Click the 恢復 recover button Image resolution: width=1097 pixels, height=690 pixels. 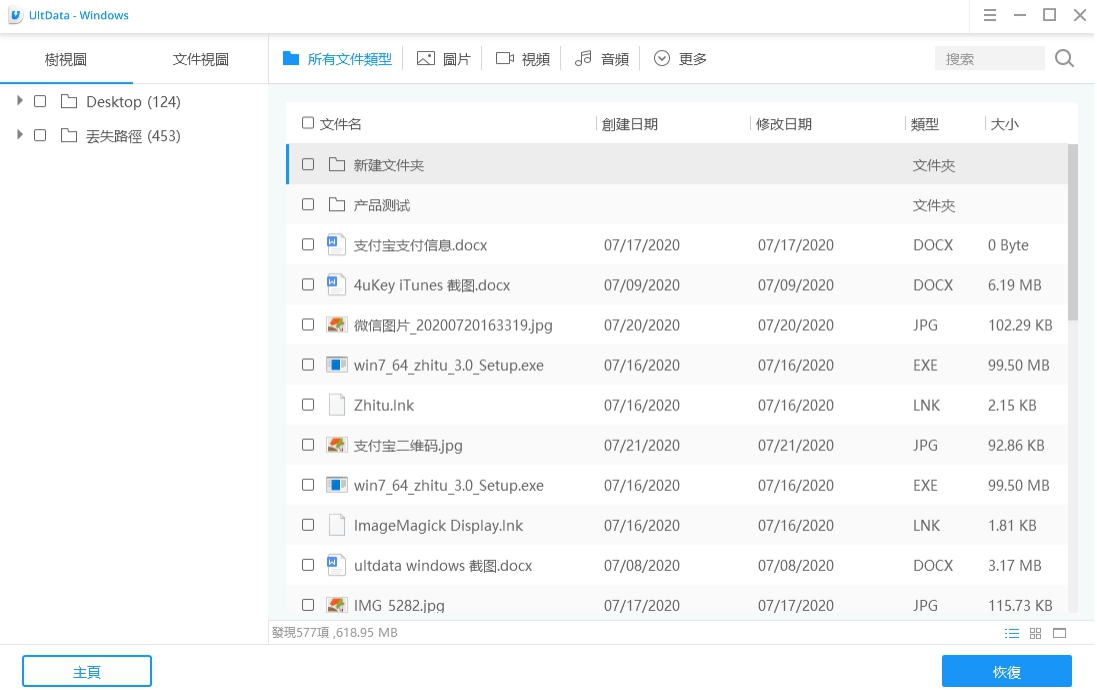pos(1007,672)
